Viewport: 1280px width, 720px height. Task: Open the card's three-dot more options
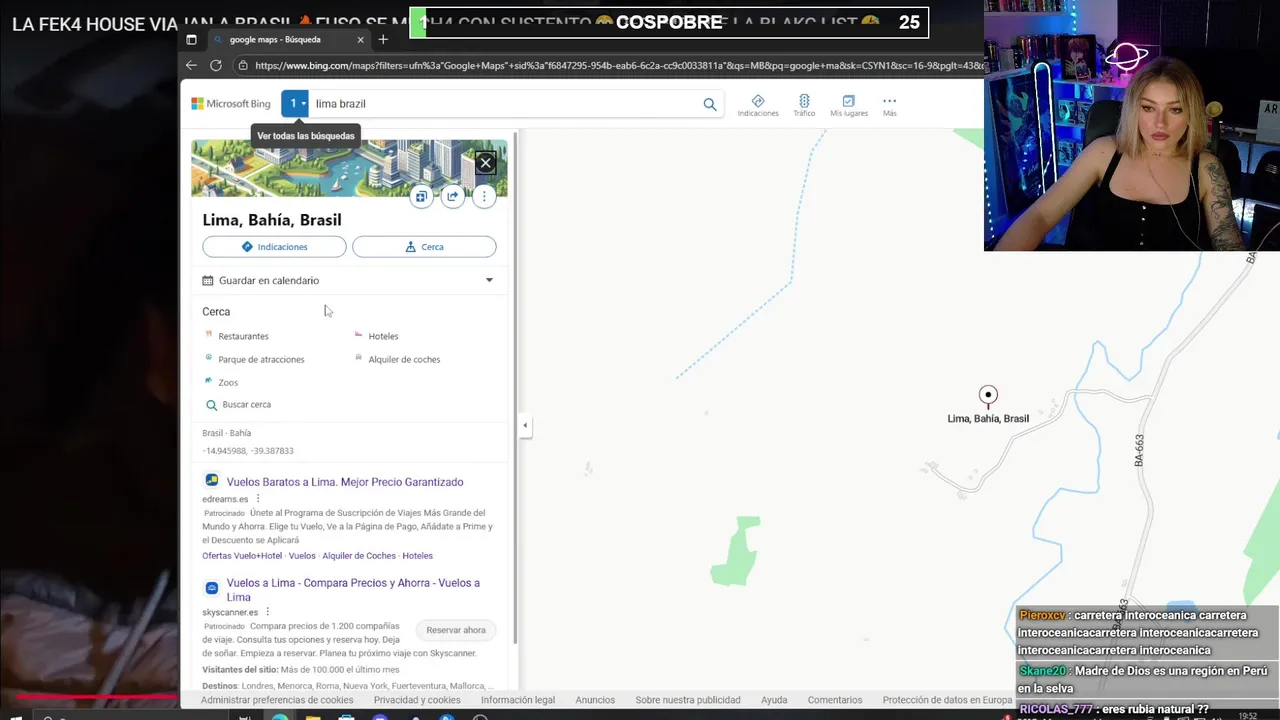coord(484,197)
